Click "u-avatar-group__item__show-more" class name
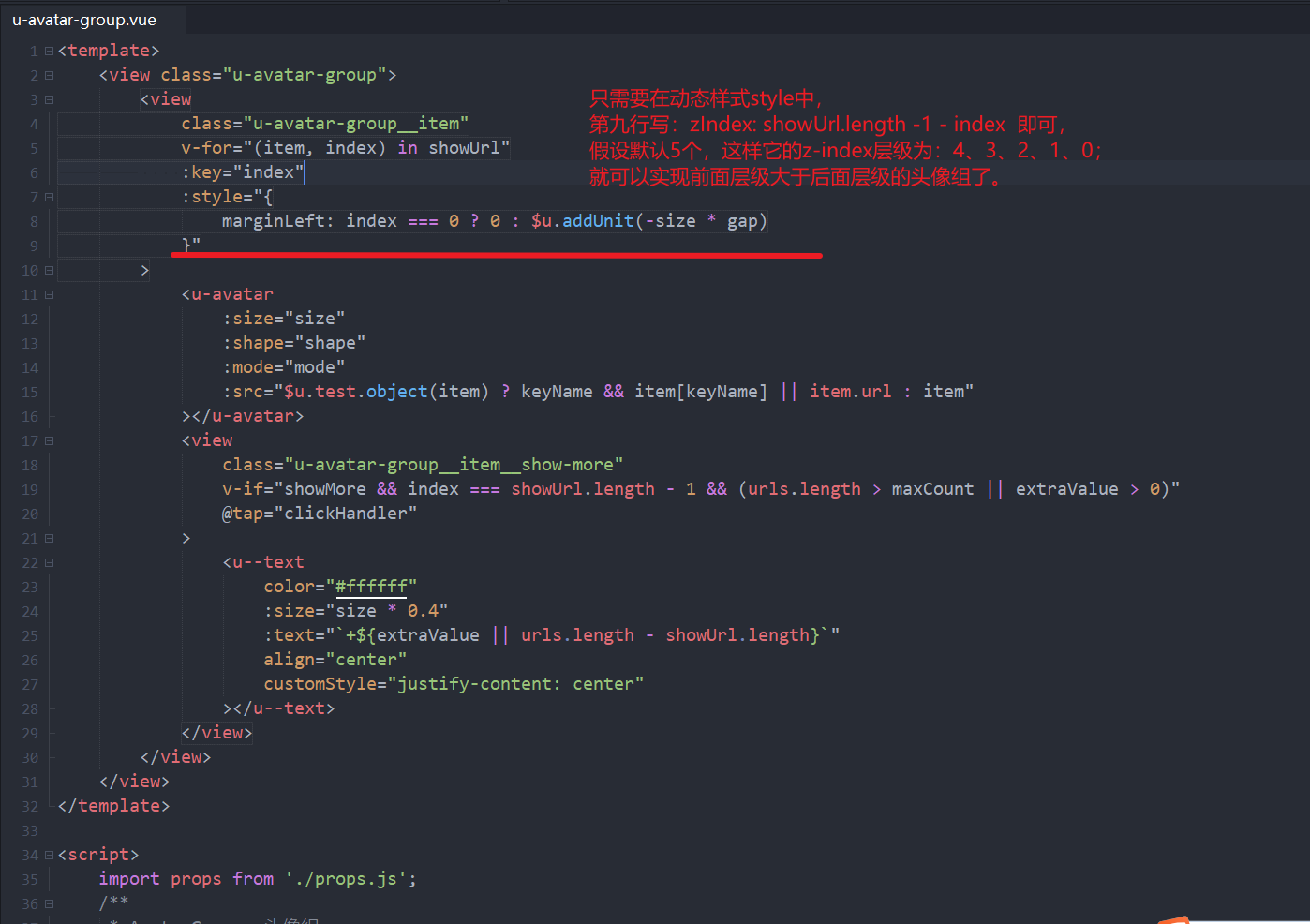 coord(454,465)
